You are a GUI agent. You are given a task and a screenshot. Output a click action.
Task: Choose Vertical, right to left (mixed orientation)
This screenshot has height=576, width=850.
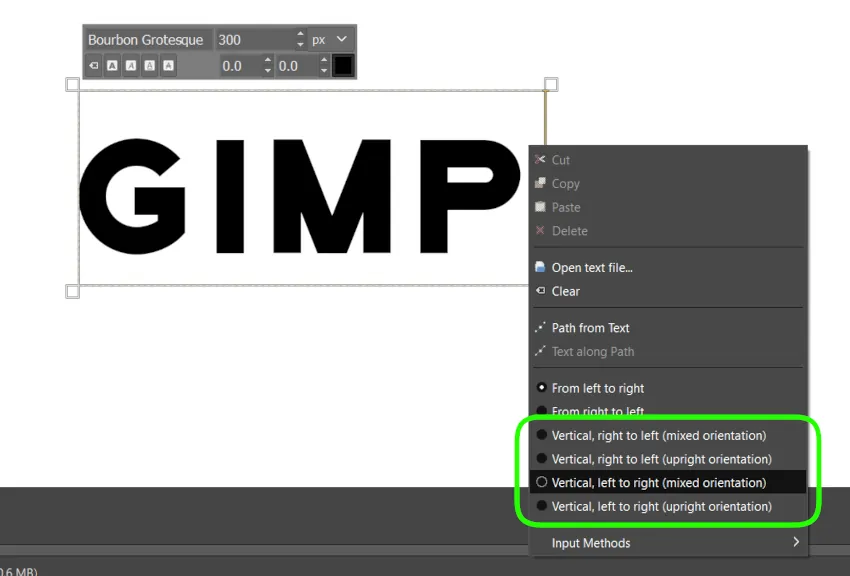658,435
